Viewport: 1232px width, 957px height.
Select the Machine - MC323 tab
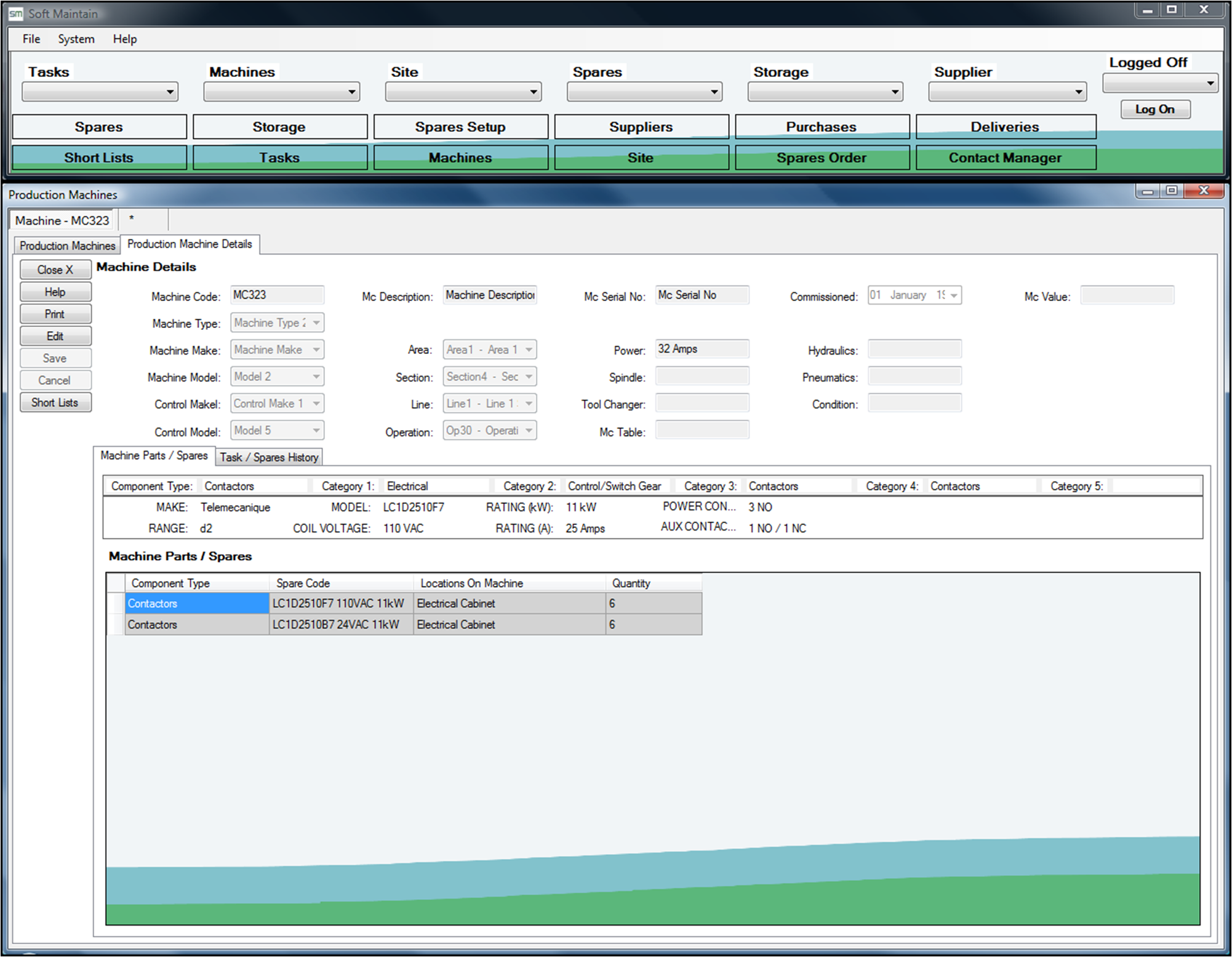click(62, 220)
